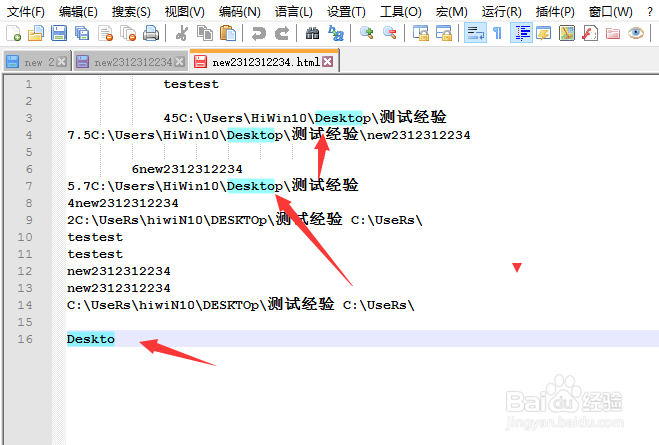
Task: Toggle synchronized vertical scrolling
Action: [420, 33]
